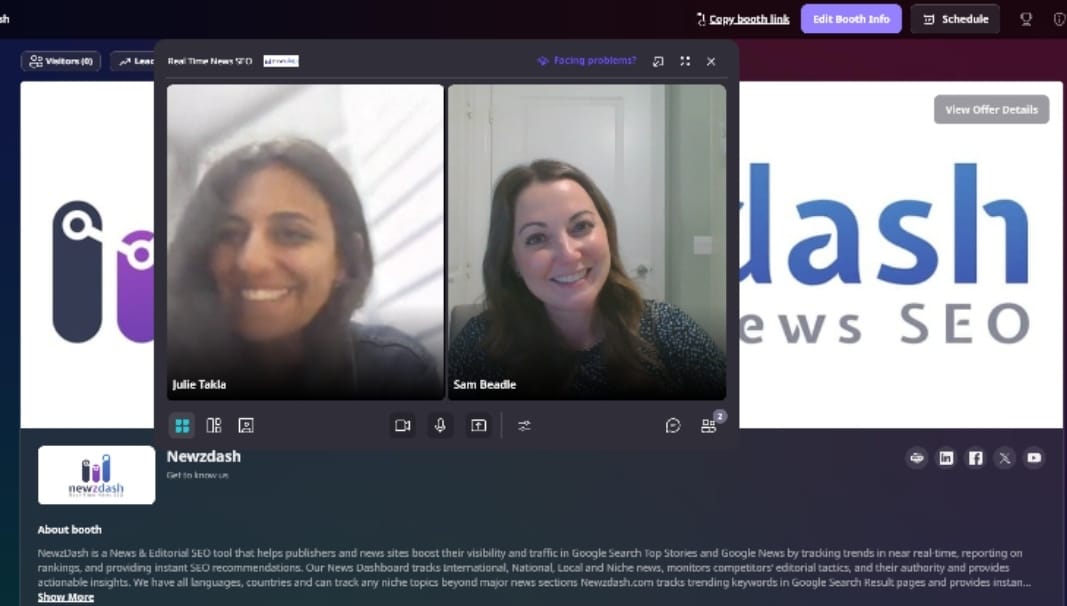This screenshot has height=606, width=1067.
Task: Switch to the sidebar video layout
Action: click(x=213, y=425)
